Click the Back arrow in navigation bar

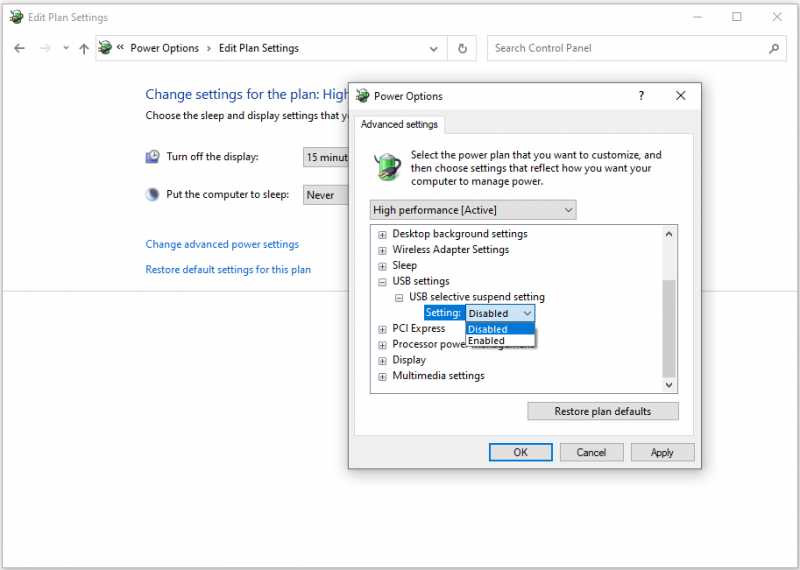(x=19, y=48)
